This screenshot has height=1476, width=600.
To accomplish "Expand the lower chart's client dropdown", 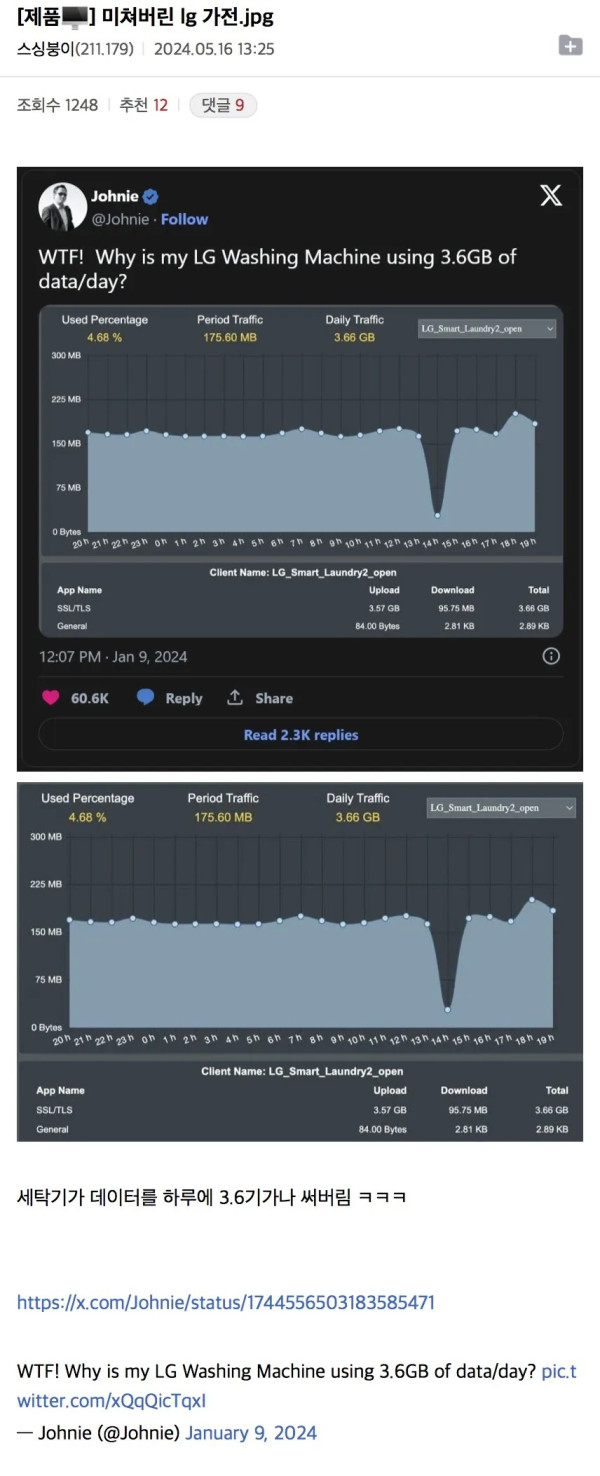I will click(x=501, y=808).
